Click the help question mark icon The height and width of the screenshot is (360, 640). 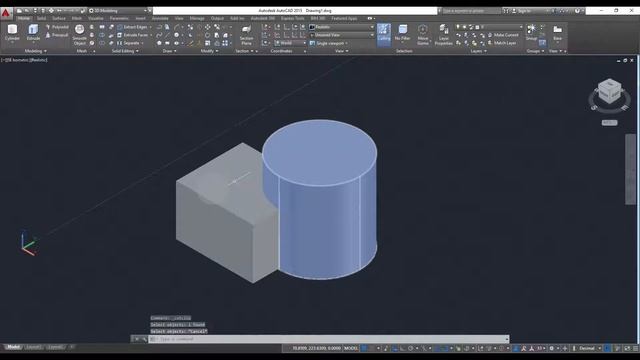click(577, 11)
